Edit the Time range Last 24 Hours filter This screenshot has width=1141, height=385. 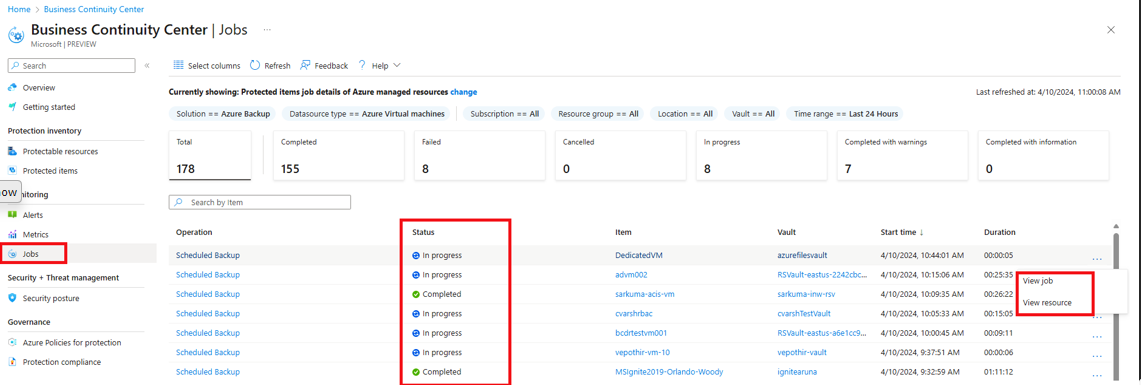pos(845,114)
